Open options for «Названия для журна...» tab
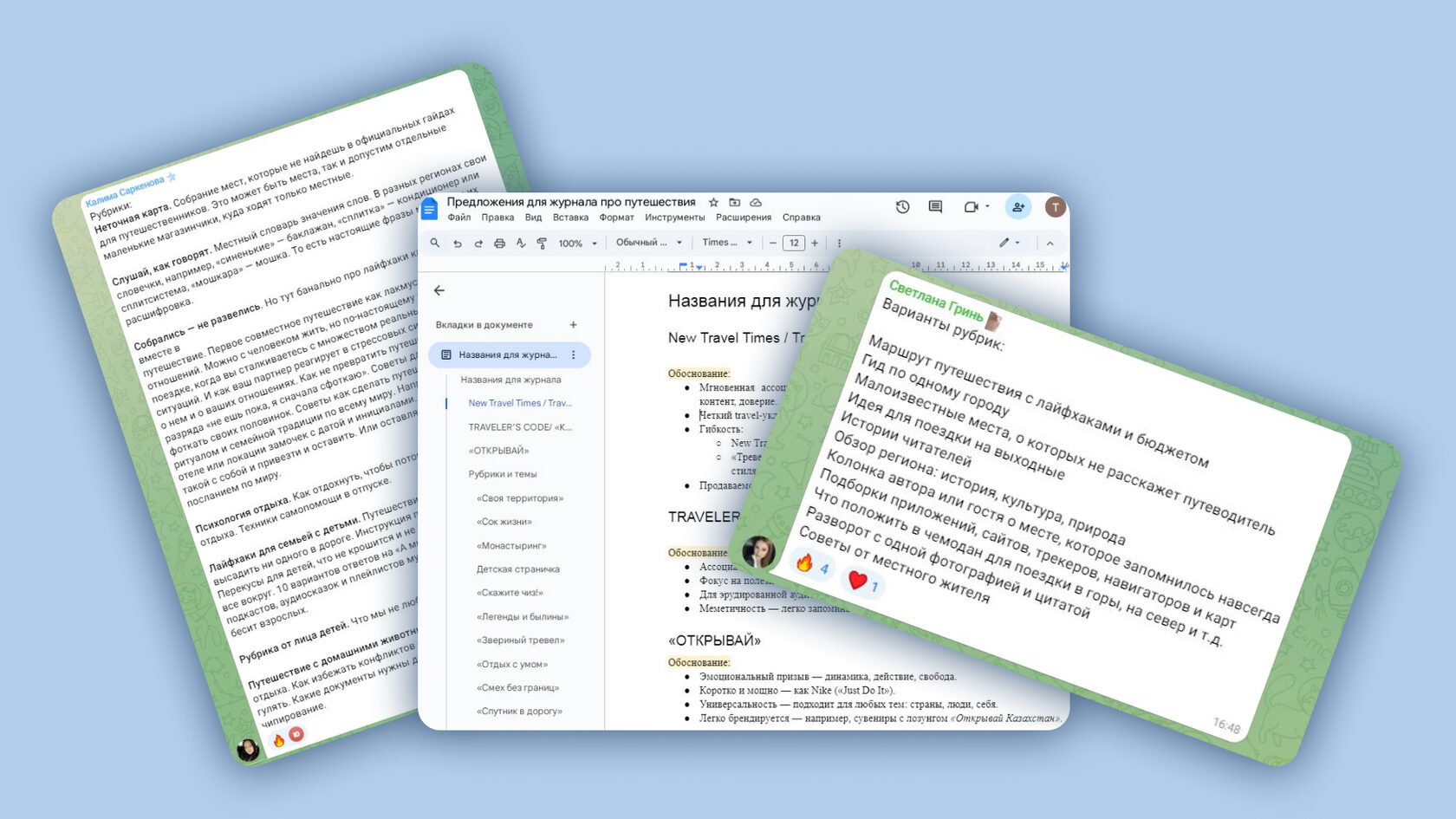The height and width of the screenshot is (819, 1456). pos(574,354)
